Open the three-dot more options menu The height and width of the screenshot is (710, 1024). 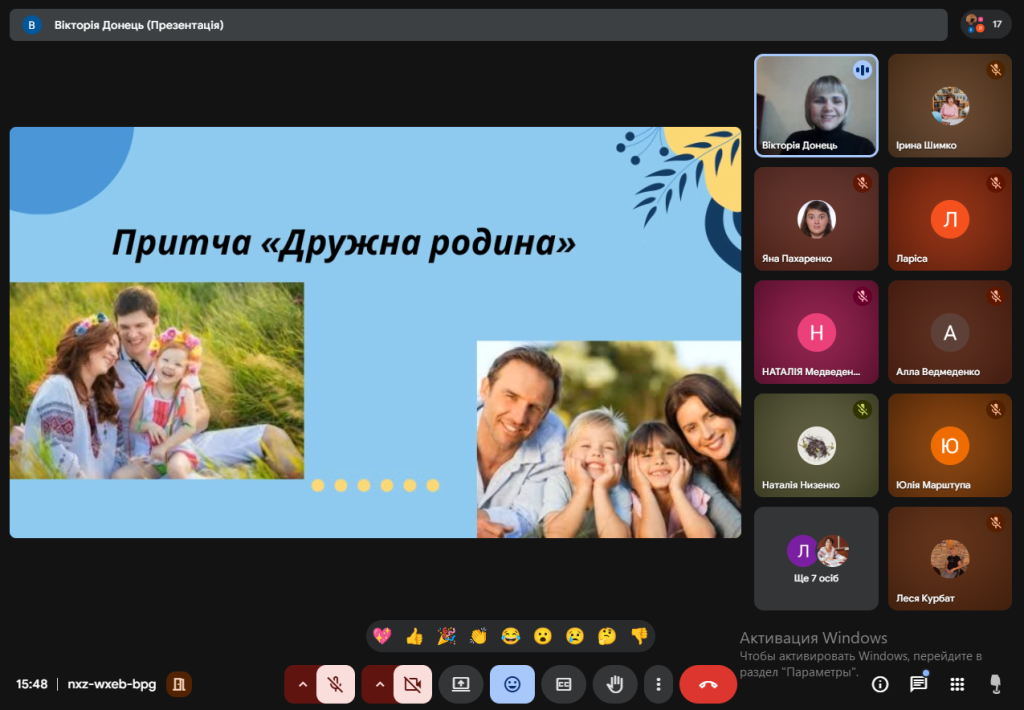pyautogui.click(x=658, y=685)
